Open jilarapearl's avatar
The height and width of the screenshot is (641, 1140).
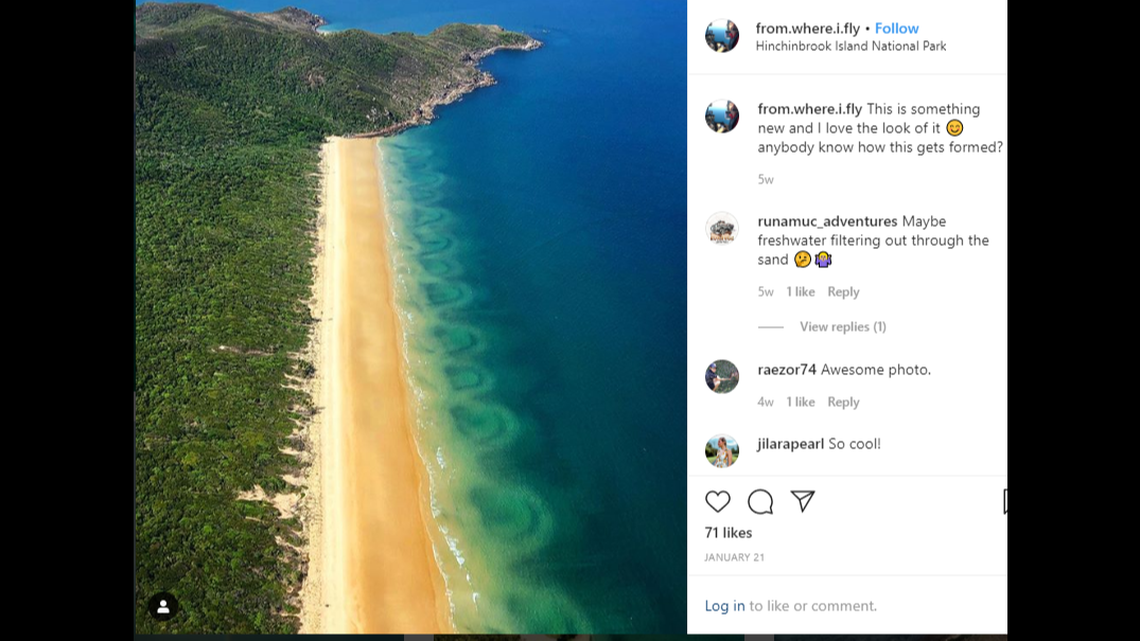[x=722, y=451]
